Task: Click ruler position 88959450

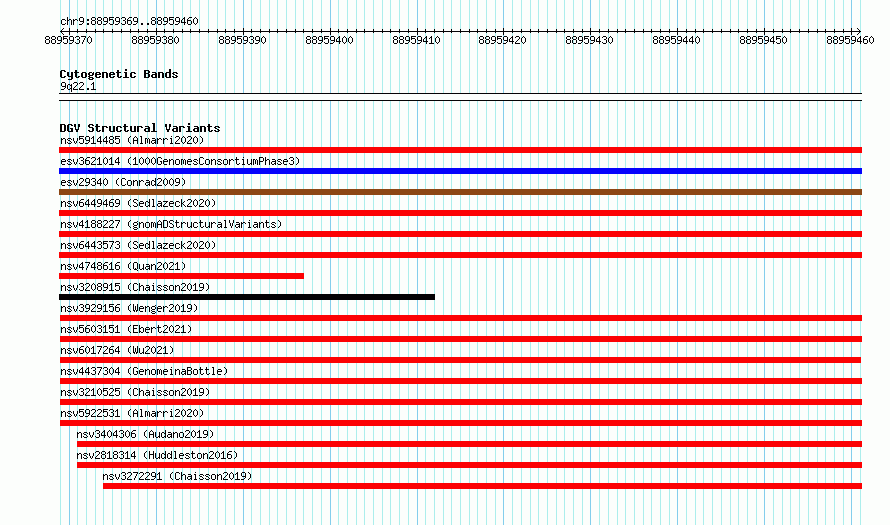Action: 763,40
